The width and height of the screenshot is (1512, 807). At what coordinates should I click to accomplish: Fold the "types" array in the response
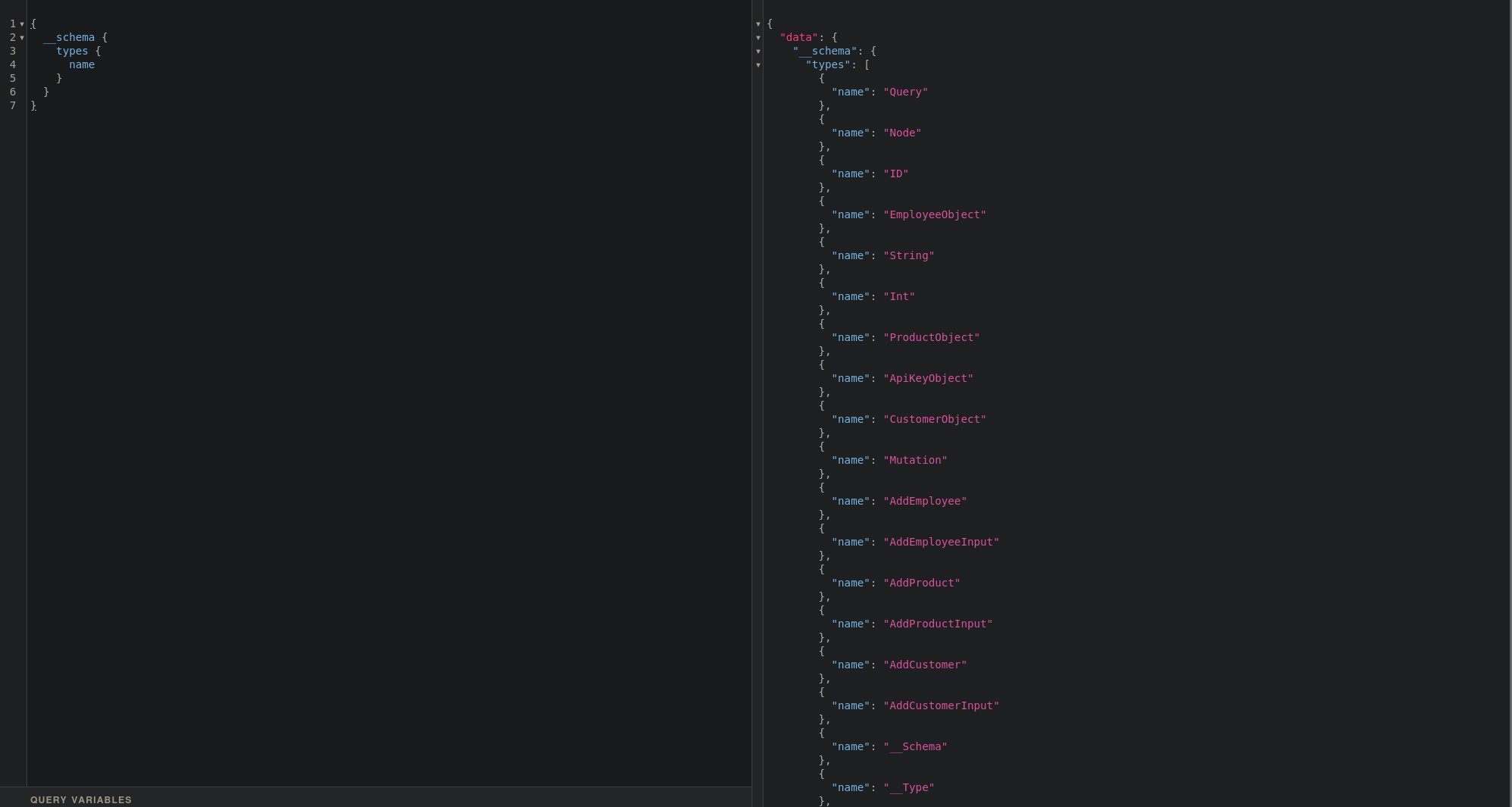point(758,65)
